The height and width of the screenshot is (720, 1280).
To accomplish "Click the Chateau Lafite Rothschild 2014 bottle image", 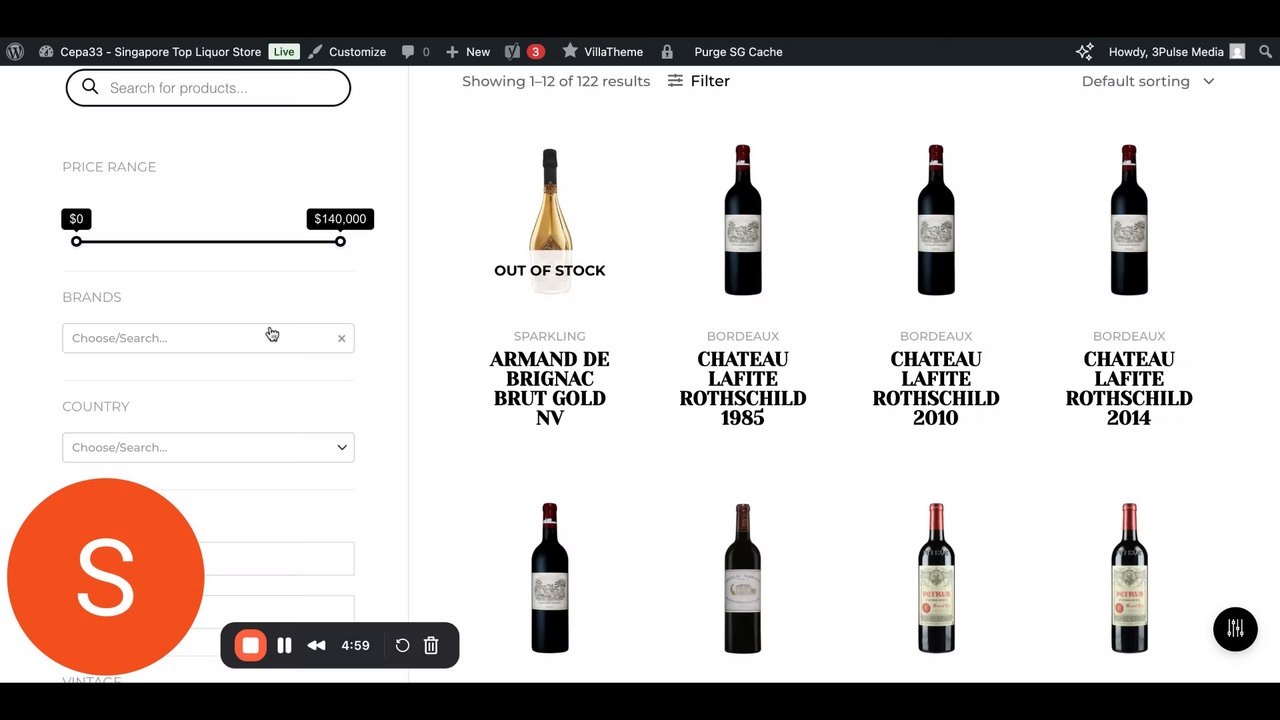I will [1128, 220].
